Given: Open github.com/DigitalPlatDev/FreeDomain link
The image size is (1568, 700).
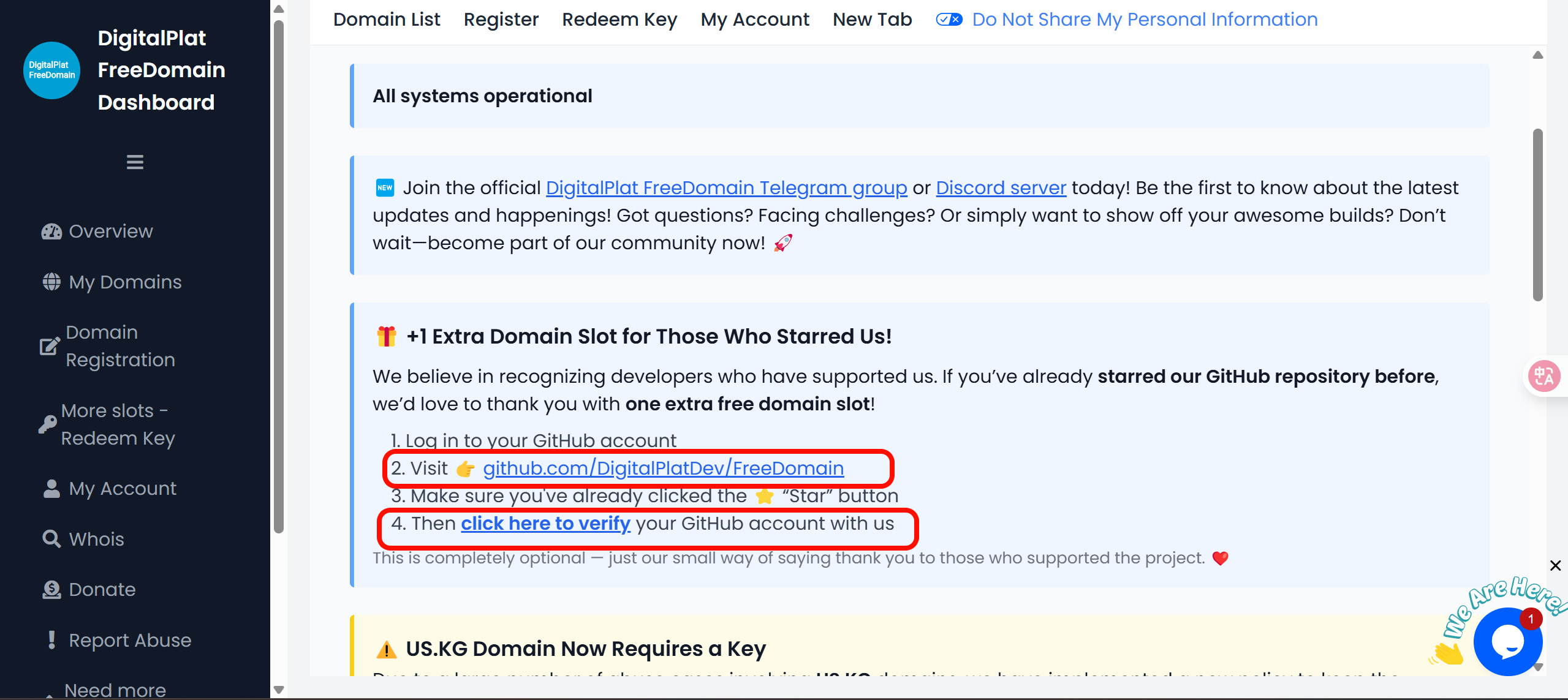Looking at the screenshot, I should click(663, 469).
